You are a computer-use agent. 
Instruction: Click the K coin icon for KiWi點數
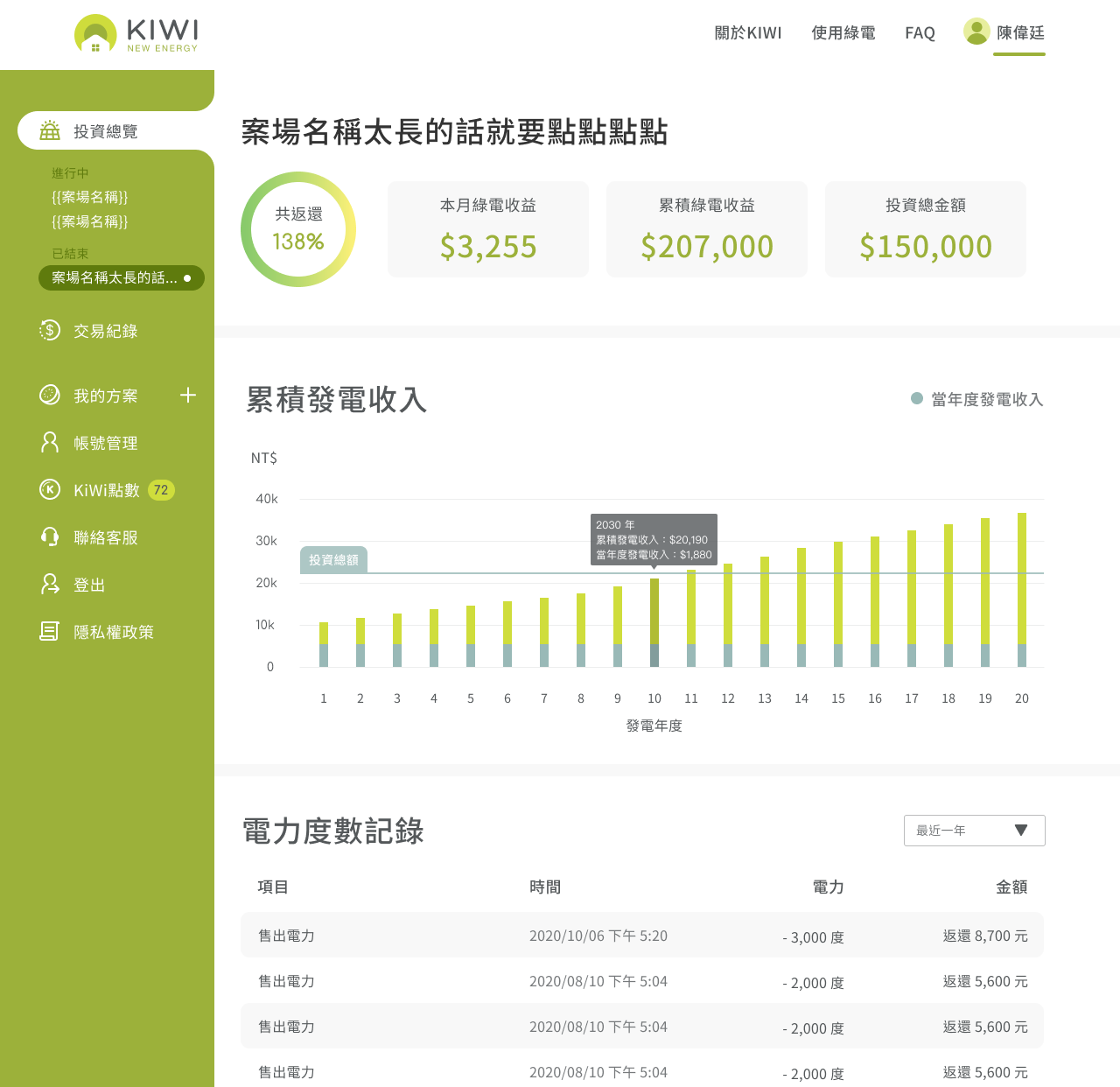[50, 489]
